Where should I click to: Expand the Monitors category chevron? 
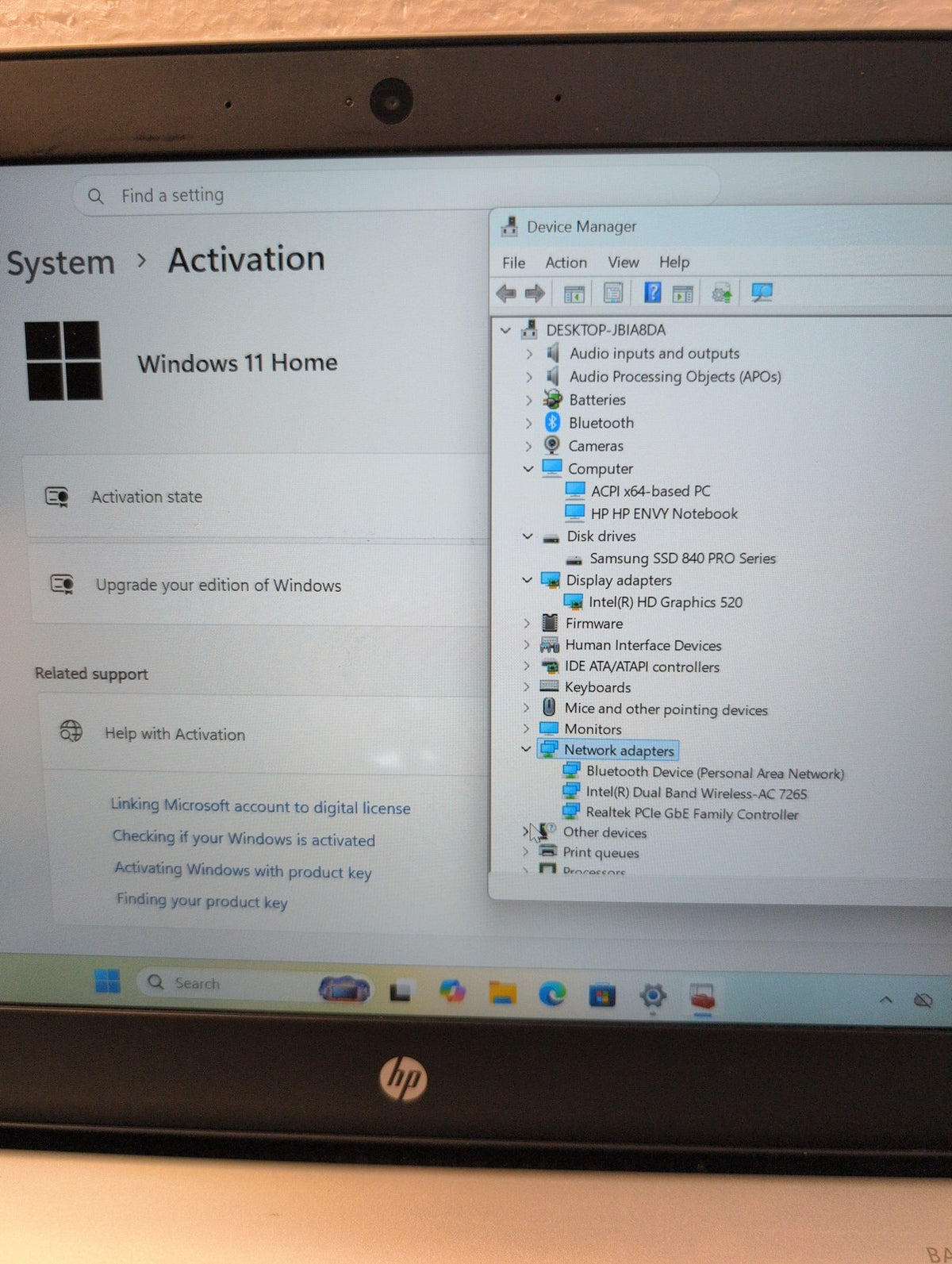point(525,728)
